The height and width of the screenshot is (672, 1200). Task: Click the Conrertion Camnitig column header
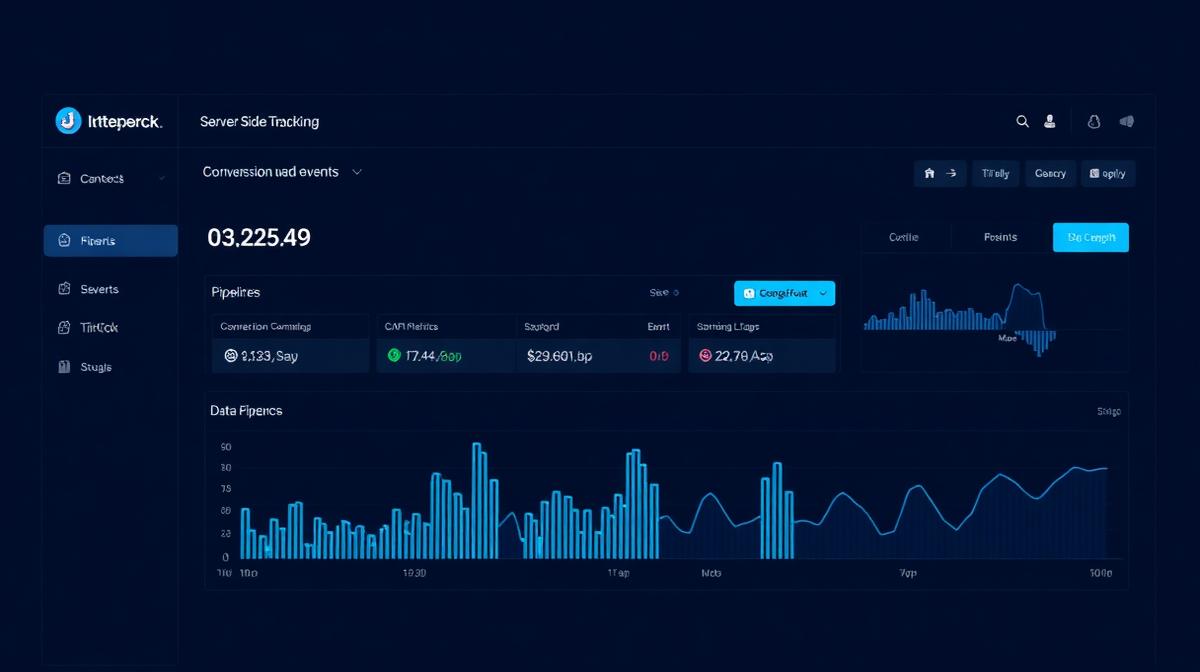[265, 326]
